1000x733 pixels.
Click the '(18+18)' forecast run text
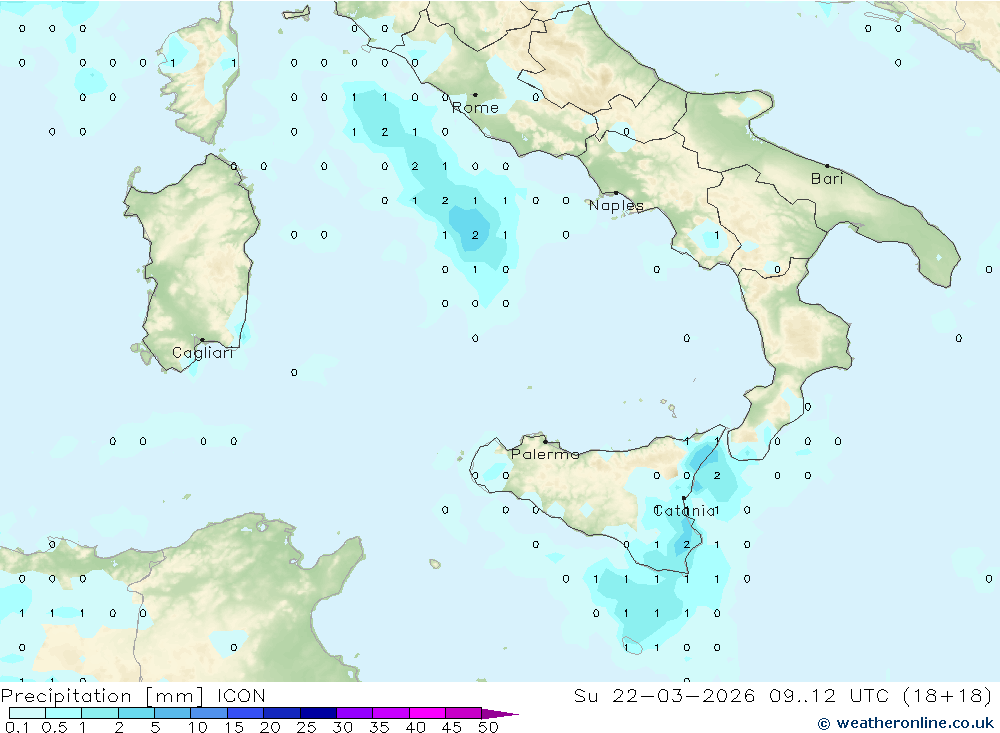(948, 695)
